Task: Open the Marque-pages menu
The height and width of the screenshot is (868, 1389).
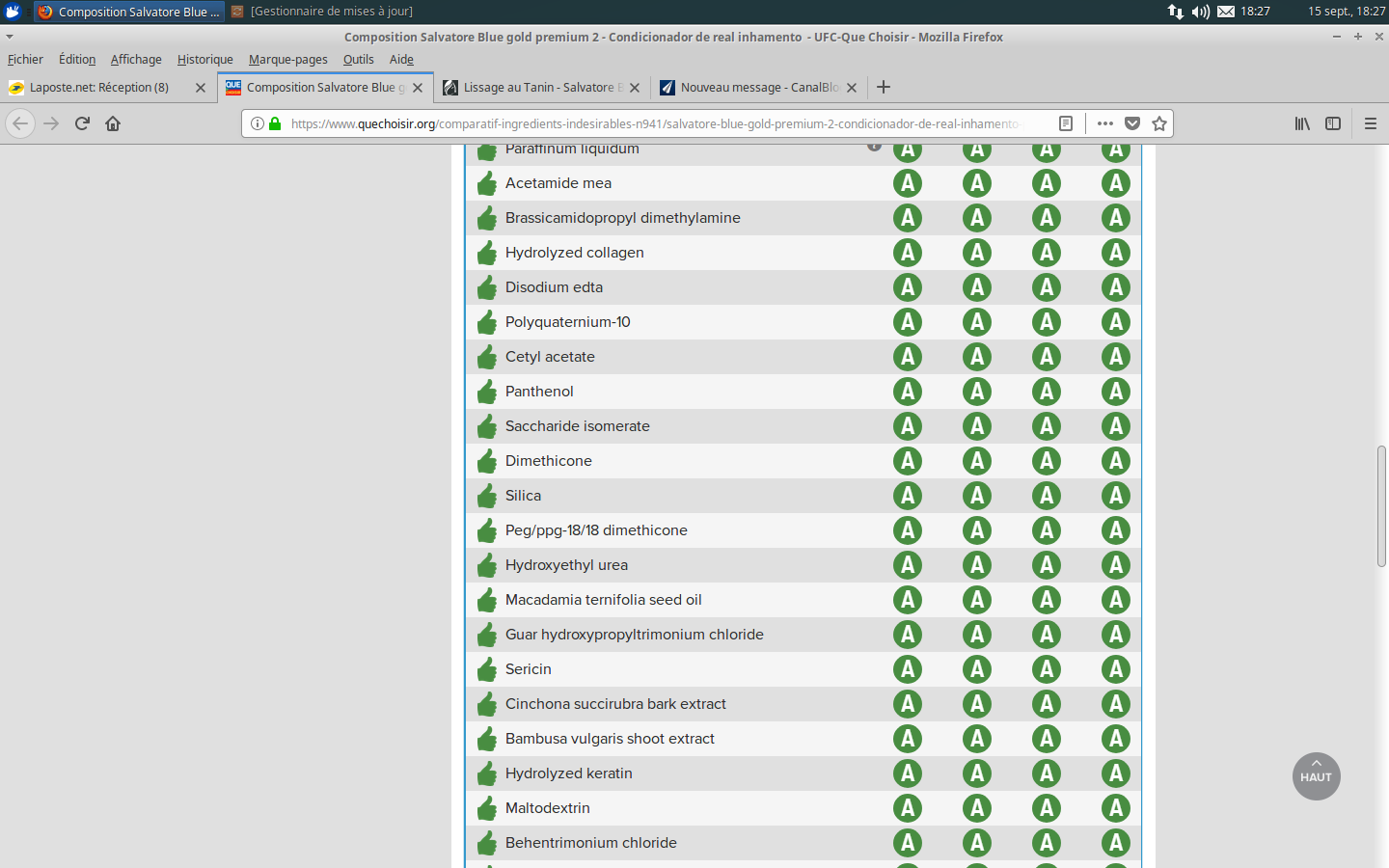Action: click(x=287, y=60)
